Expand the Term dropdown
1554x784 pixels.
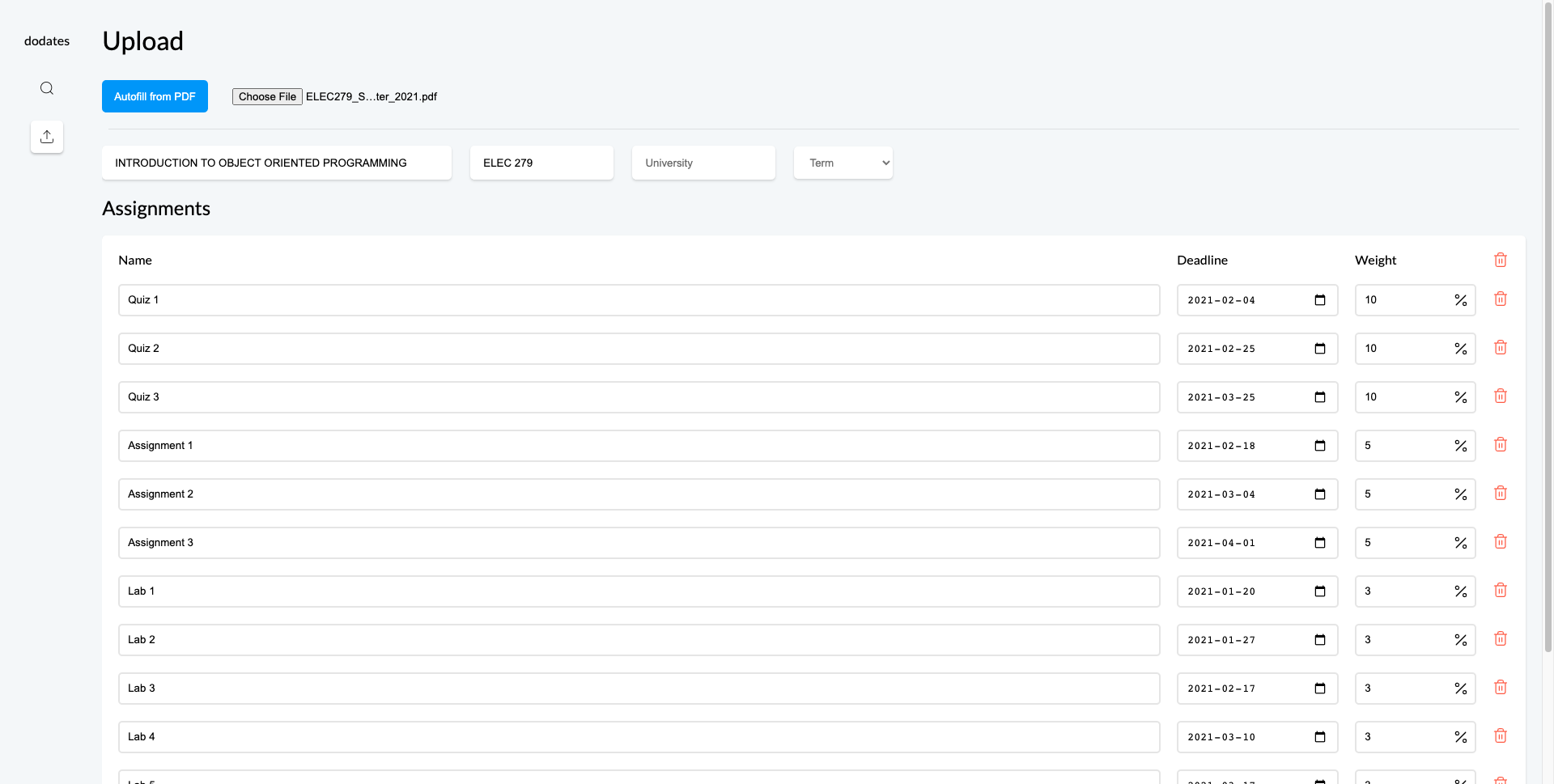point(843,163)
